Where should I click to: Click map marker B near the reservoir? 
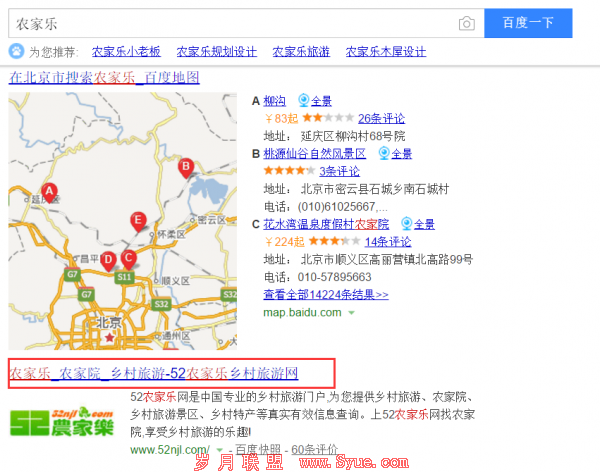[186, 168]
